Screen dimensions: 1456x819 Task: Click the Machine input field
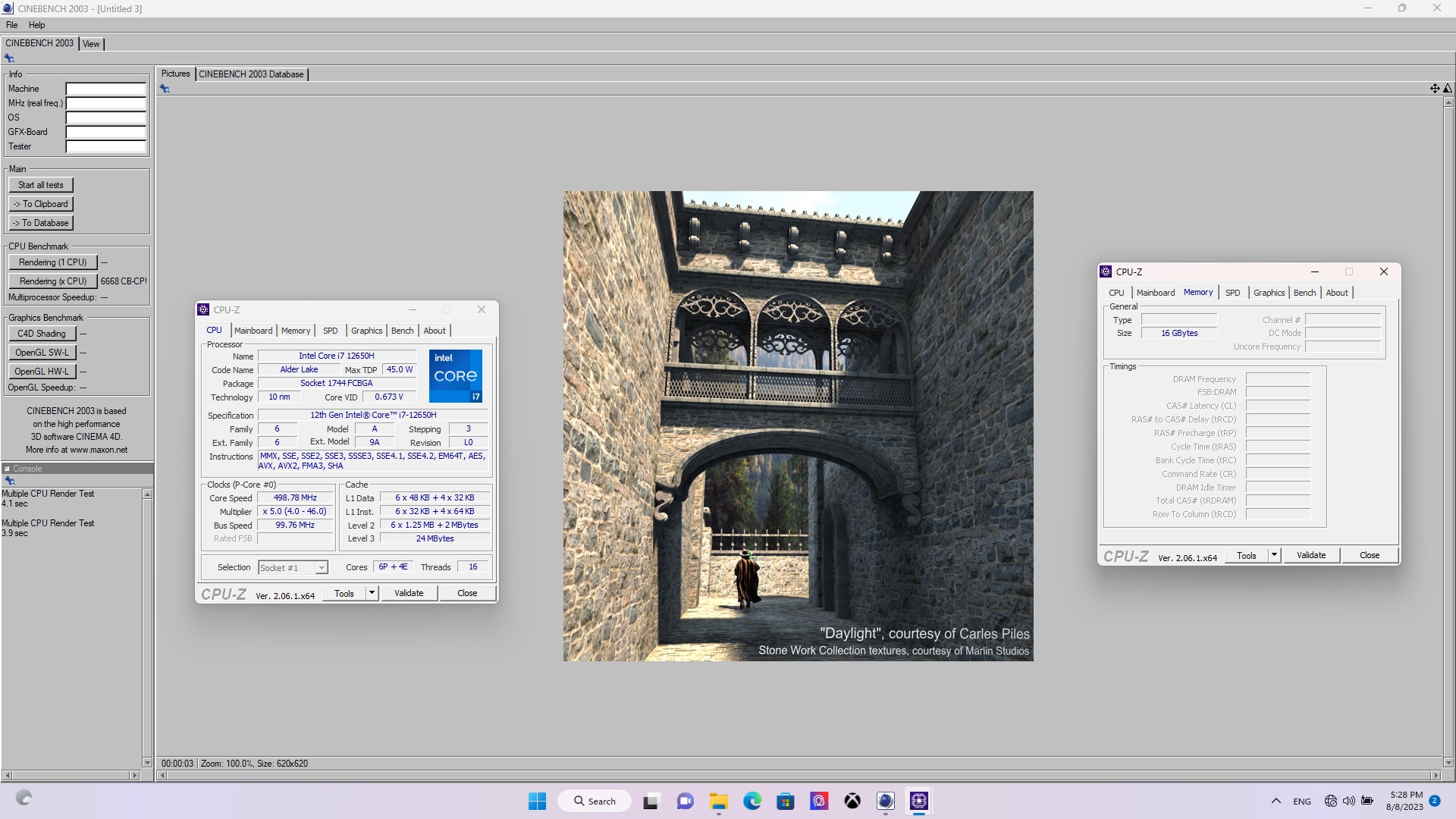click(x=105, y=89)
